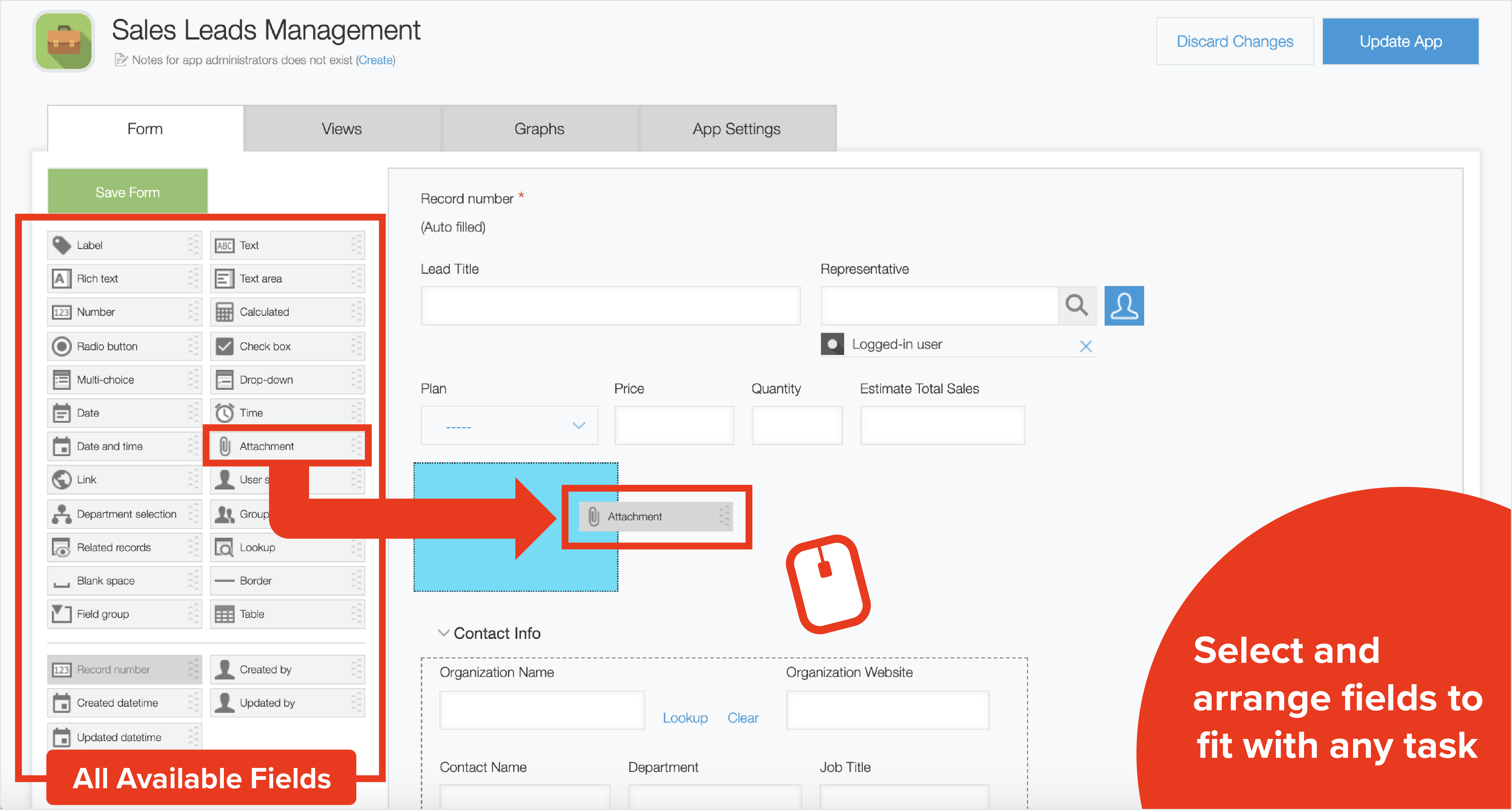This screenshot has height=810, width=1512.
Task: Remove Logged-in user with the X
Action: [1085, 346]
